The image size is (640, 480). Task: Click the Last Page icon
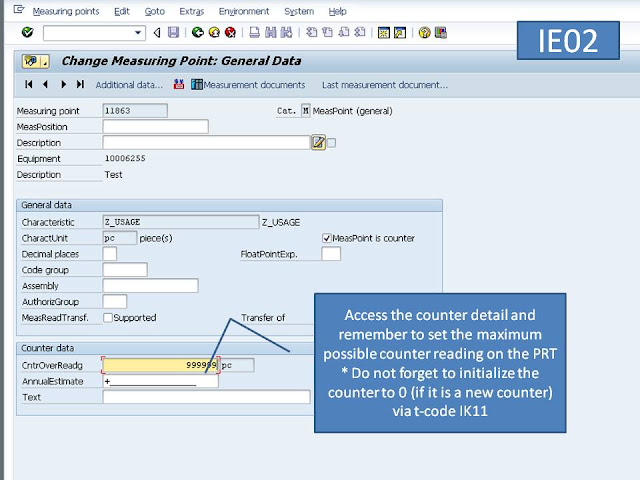point(360,32)
